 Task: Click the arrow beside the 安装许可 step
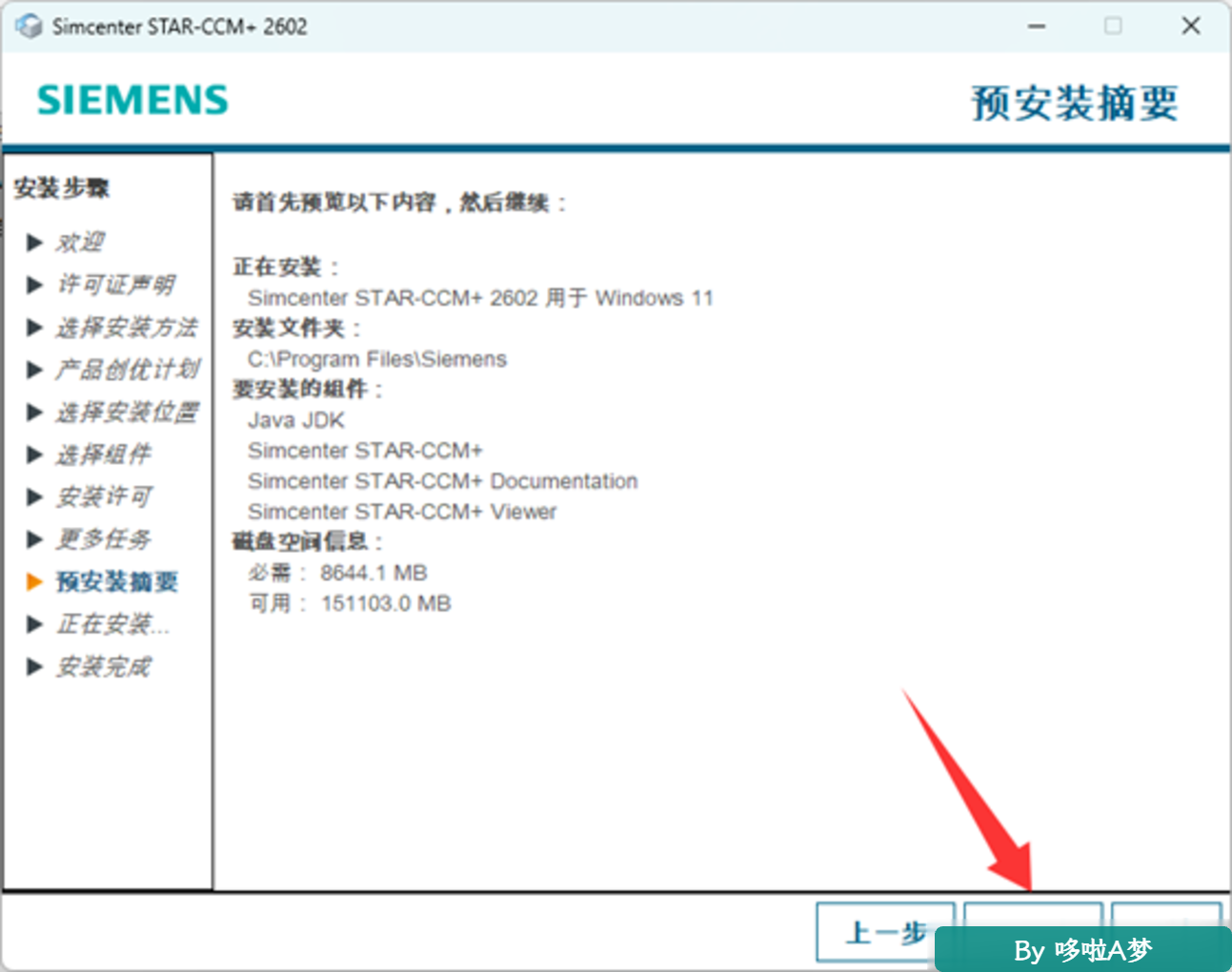click(35, 496)
